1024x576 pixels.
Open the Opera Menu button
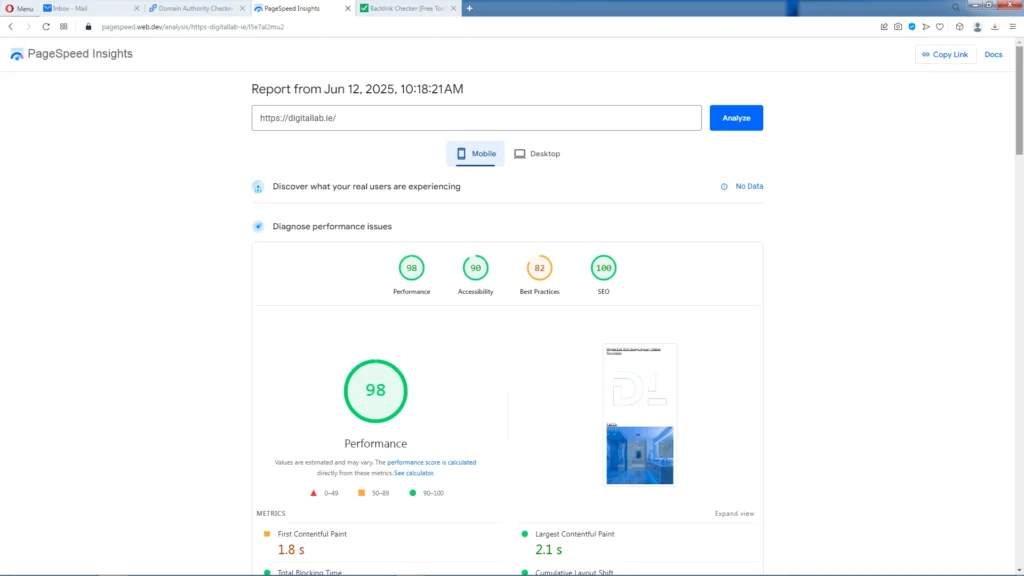[x=20, y=8]
